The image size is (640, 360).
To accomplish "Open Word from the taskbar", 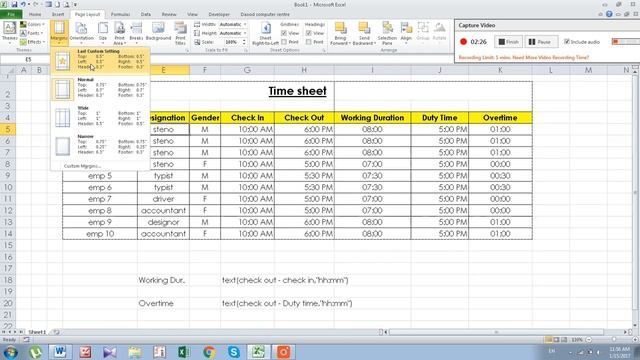I will [60, 352].
